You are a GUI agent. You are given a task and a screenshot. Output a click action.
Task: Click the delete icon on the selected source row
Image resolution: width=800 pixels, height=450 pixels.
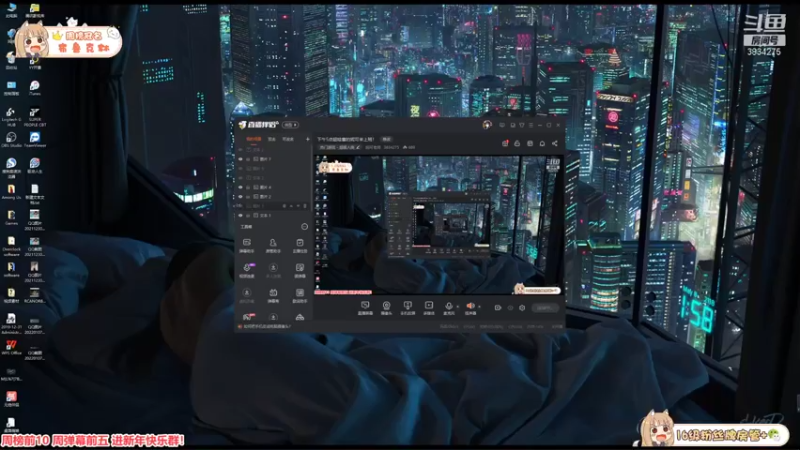(x=305, y=206)
